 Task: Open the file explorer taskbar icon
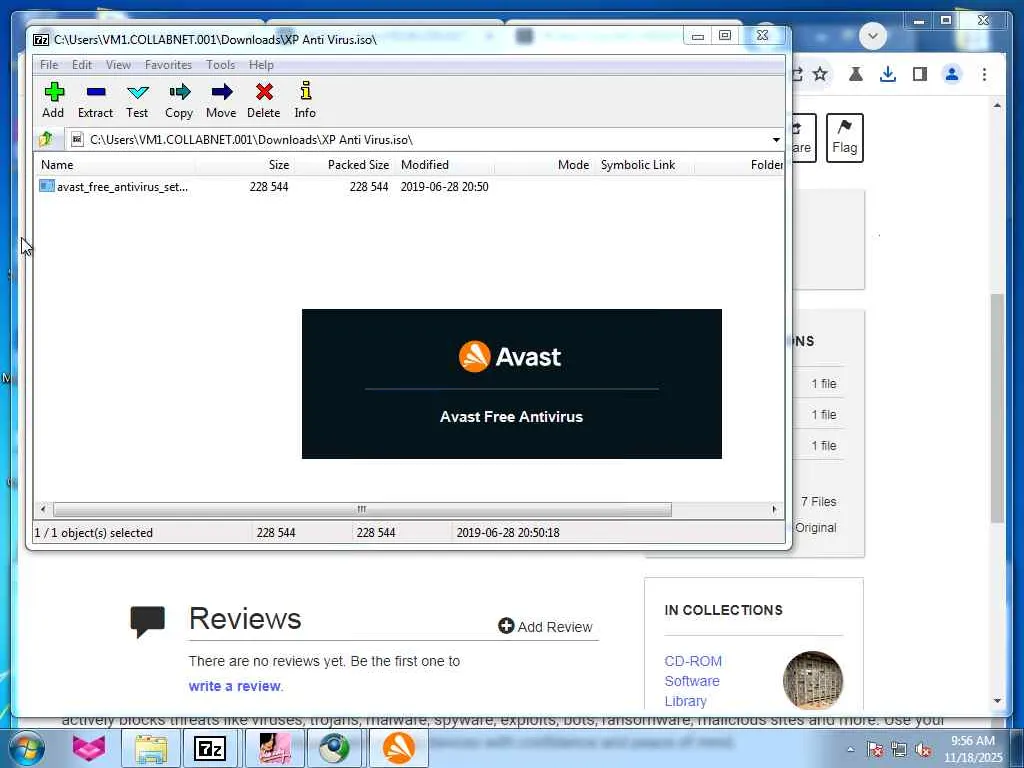tap(152, 748)
